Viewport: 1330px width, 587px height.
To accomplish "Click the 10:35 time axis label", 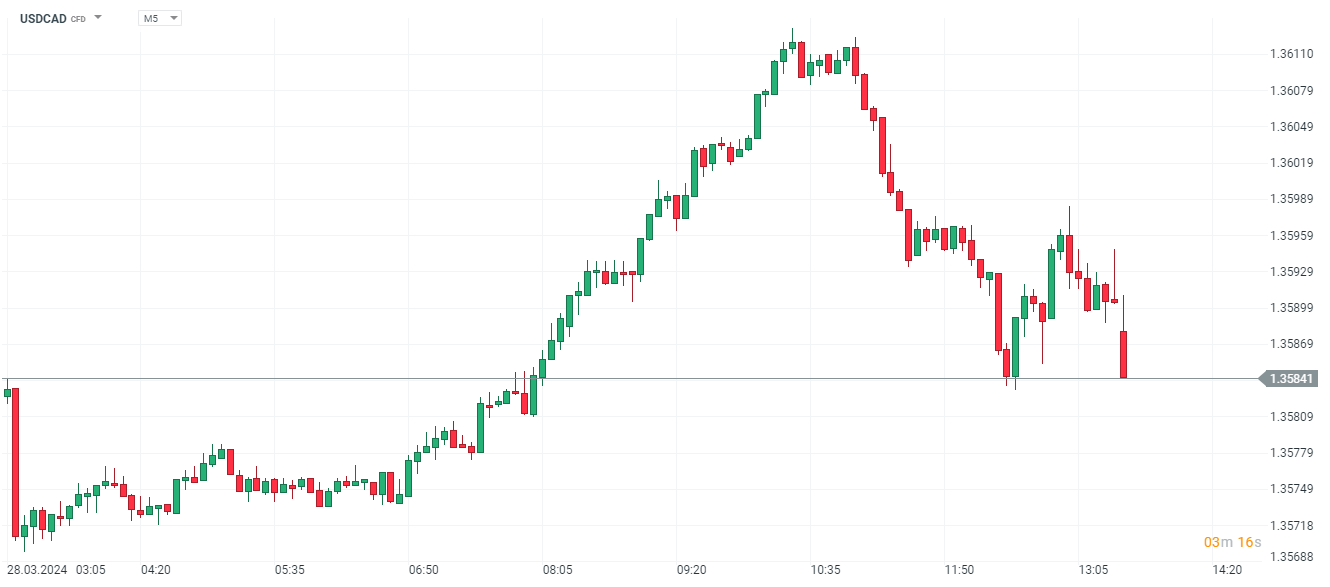I will click(825, 570).
